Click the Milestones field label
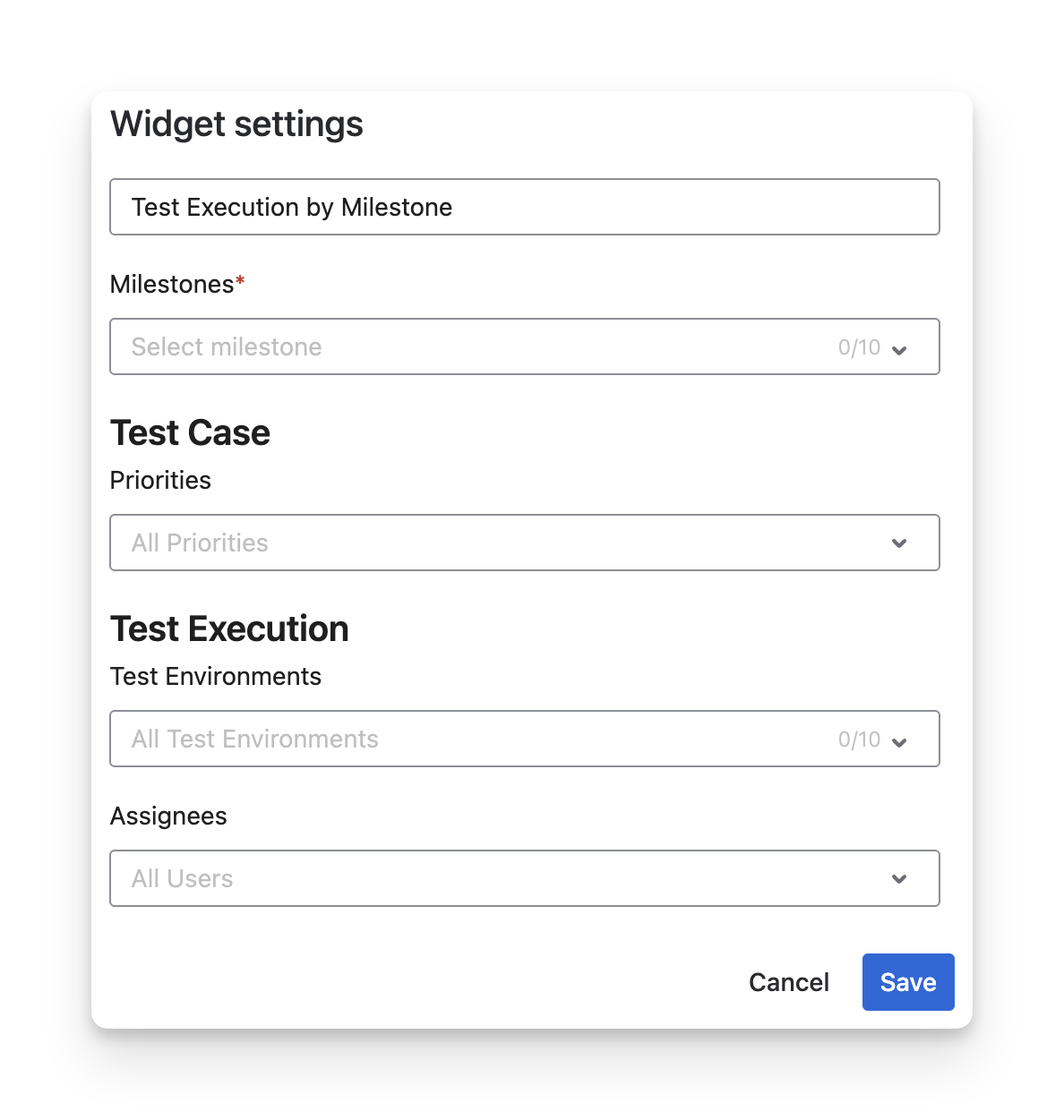The height and width of the screenshot is (1120, 1064). coord(172,284)
